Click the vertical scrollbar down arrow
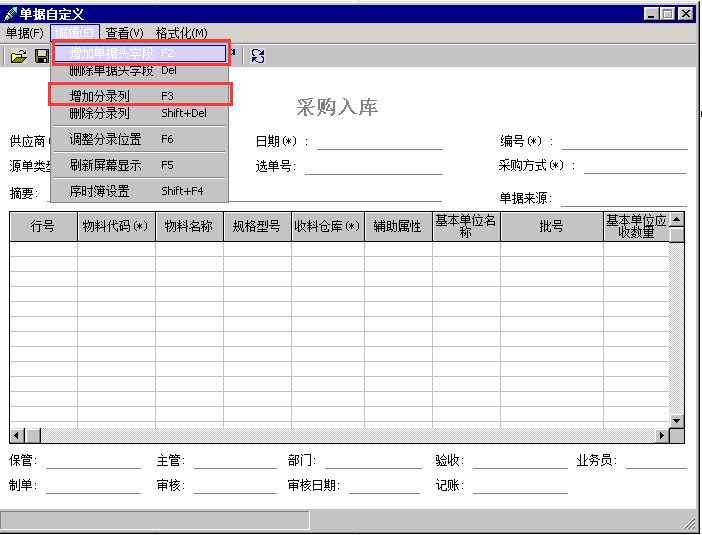The width and height of the screenshot is (702, 535). tap(677, 421)
